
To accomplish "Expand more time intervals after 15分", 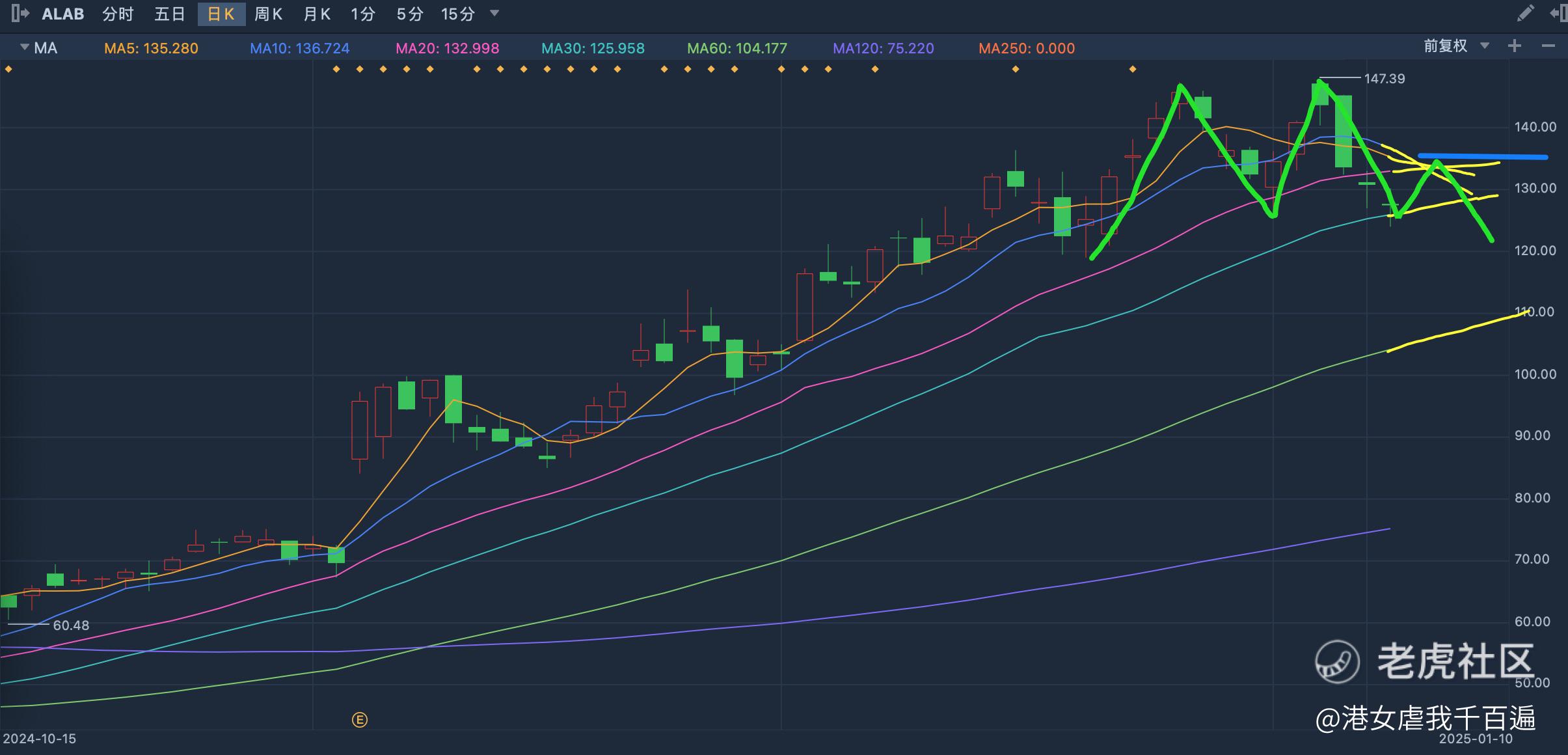I will (x=494, y=13).
